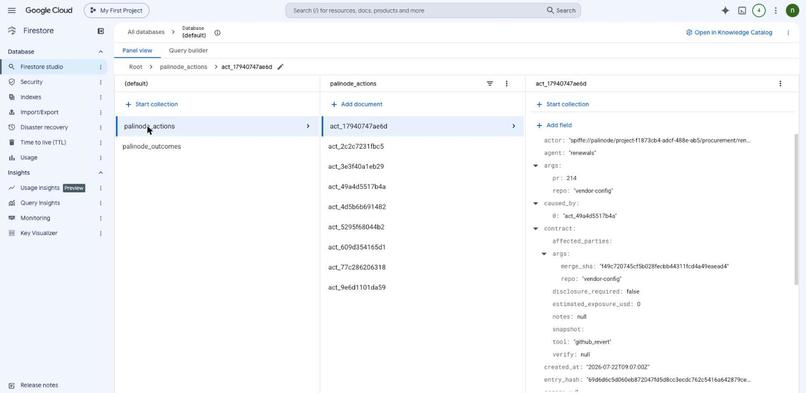Focus the resource search field
The width and height of the screenshot is (806, 393).
click(416, 10)
